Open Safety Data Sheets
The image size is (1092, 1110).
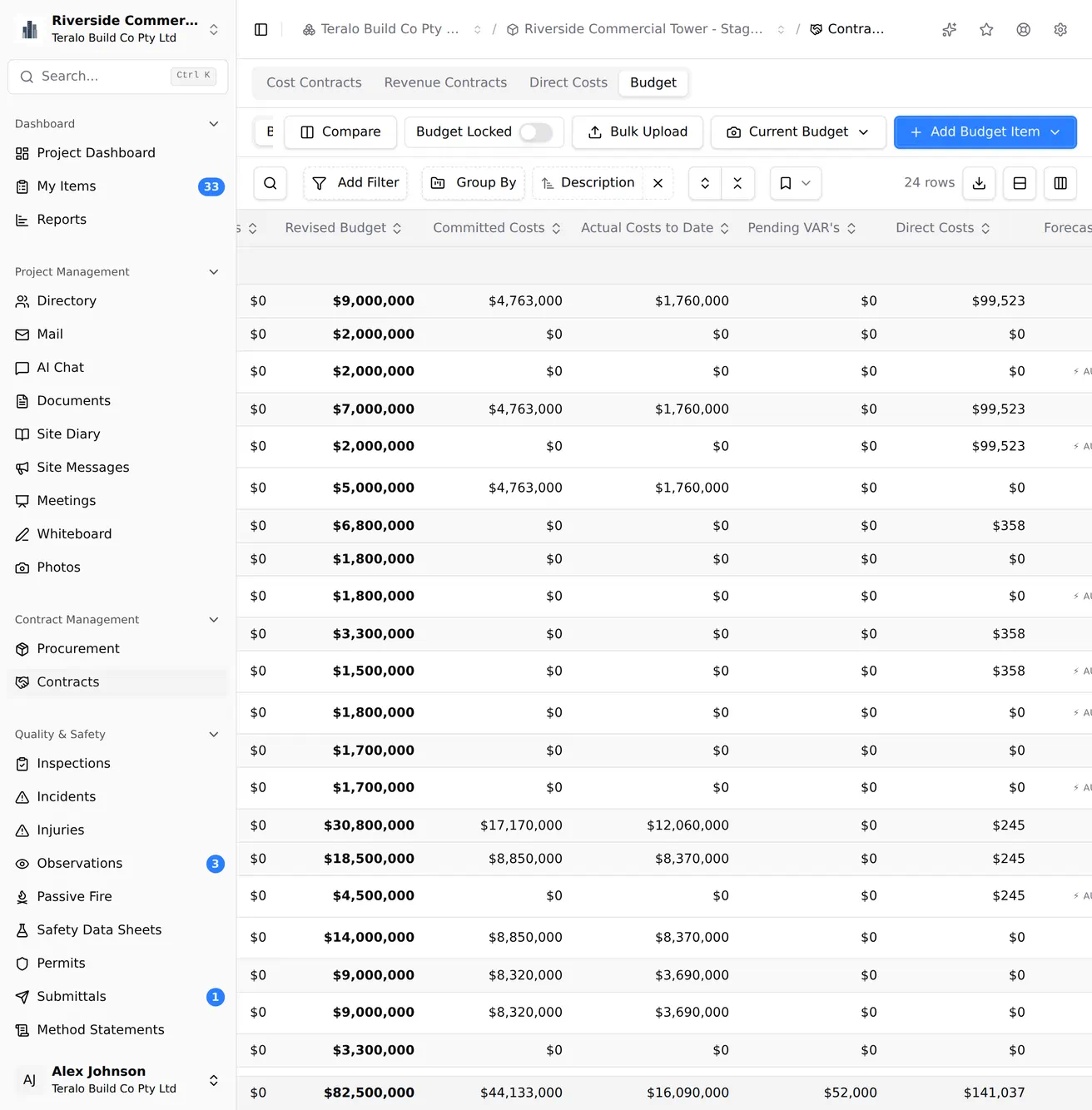pyautogui.click(x=117, y=930)
